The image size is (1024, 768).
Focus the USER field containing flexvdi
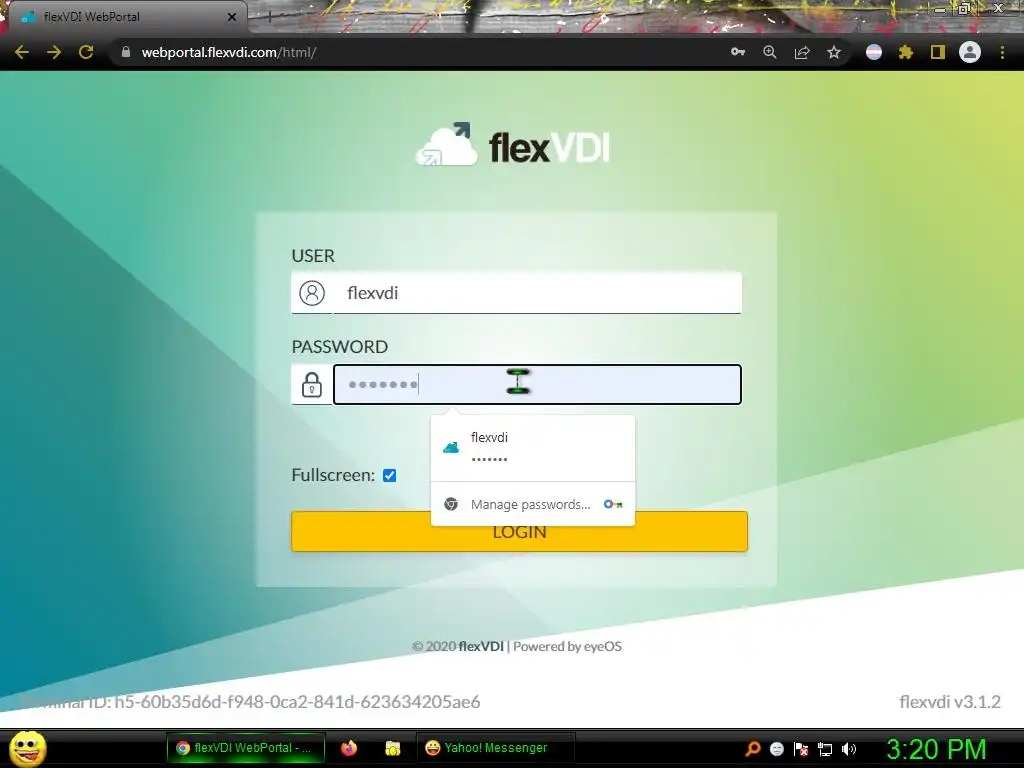tap(537, 293)
